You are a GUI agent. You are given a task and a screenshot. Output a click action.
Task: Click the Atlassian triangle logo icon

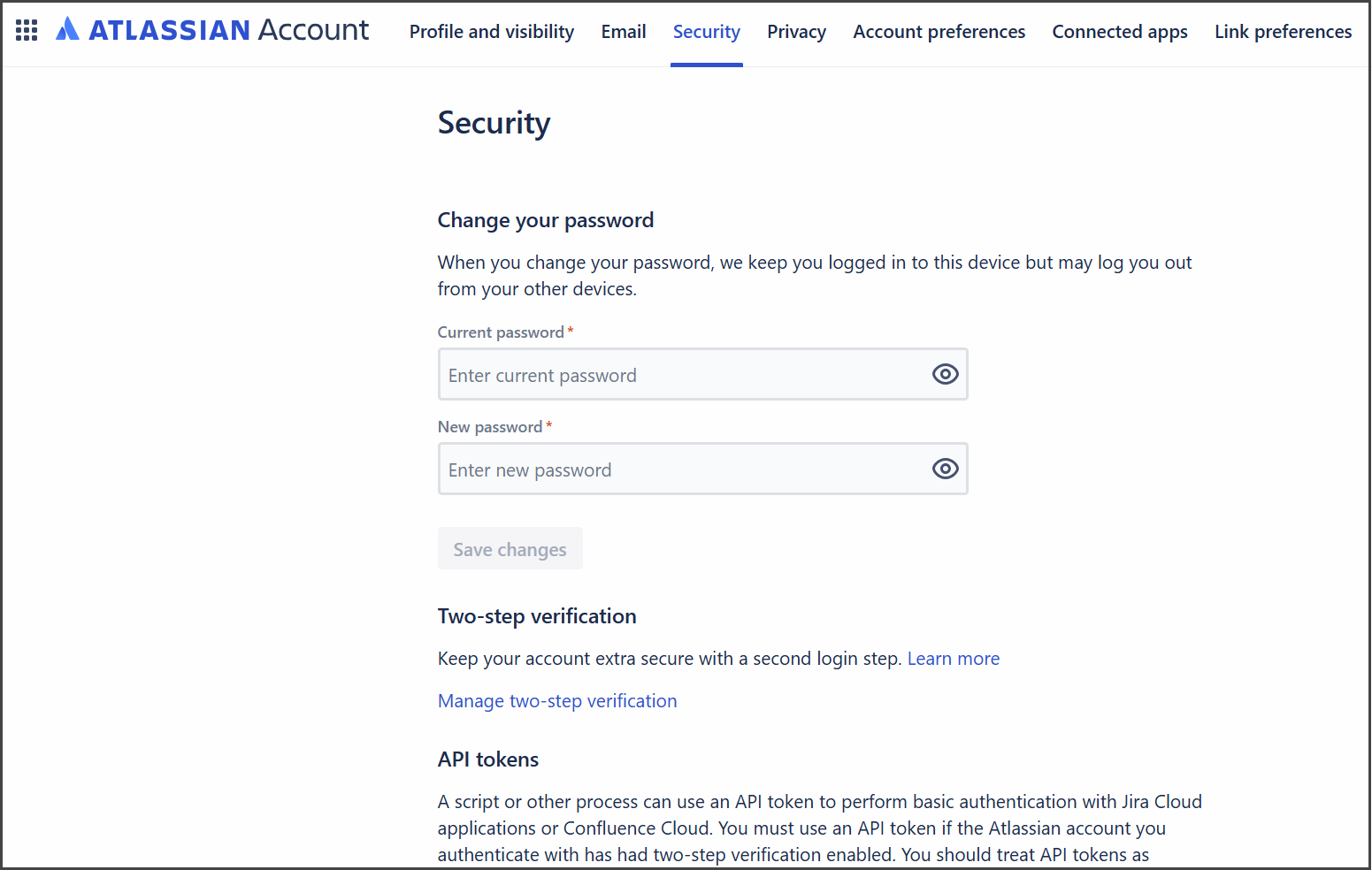pyautogui.click(x=67, y=30)
